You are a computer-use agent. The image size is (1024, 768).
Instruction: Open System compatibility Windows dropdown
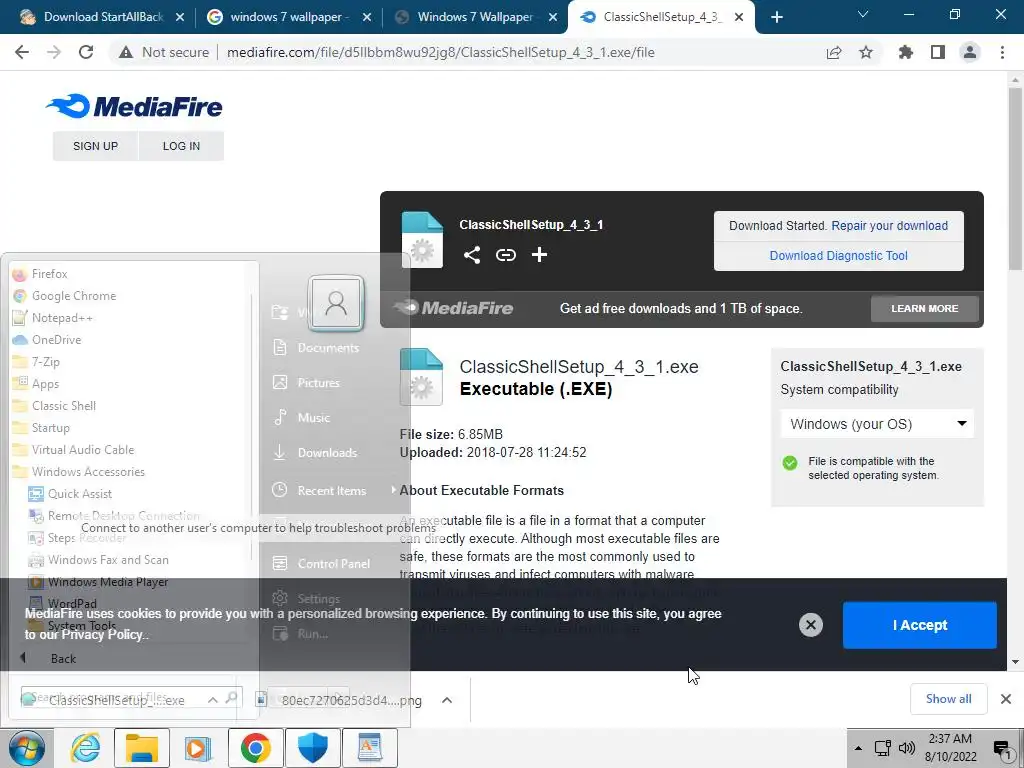[877, 424]
